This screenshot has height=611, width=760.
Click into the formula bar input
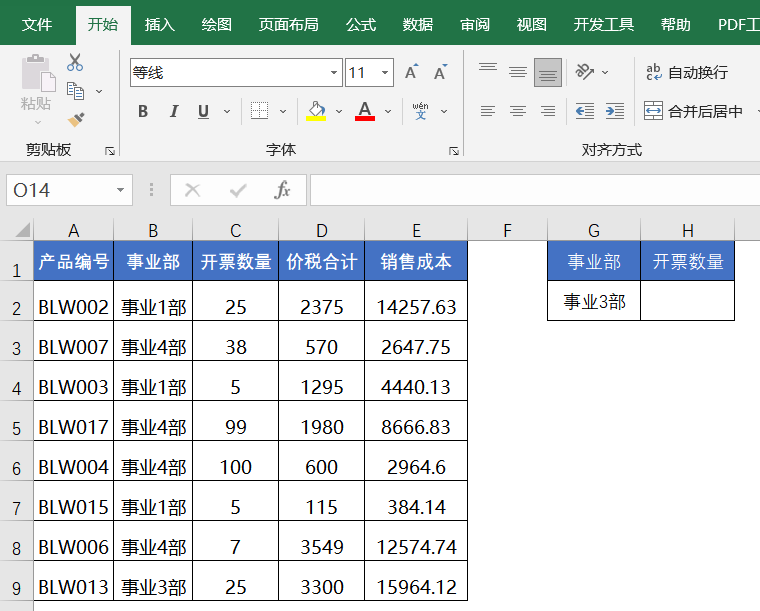coord(535,190)
